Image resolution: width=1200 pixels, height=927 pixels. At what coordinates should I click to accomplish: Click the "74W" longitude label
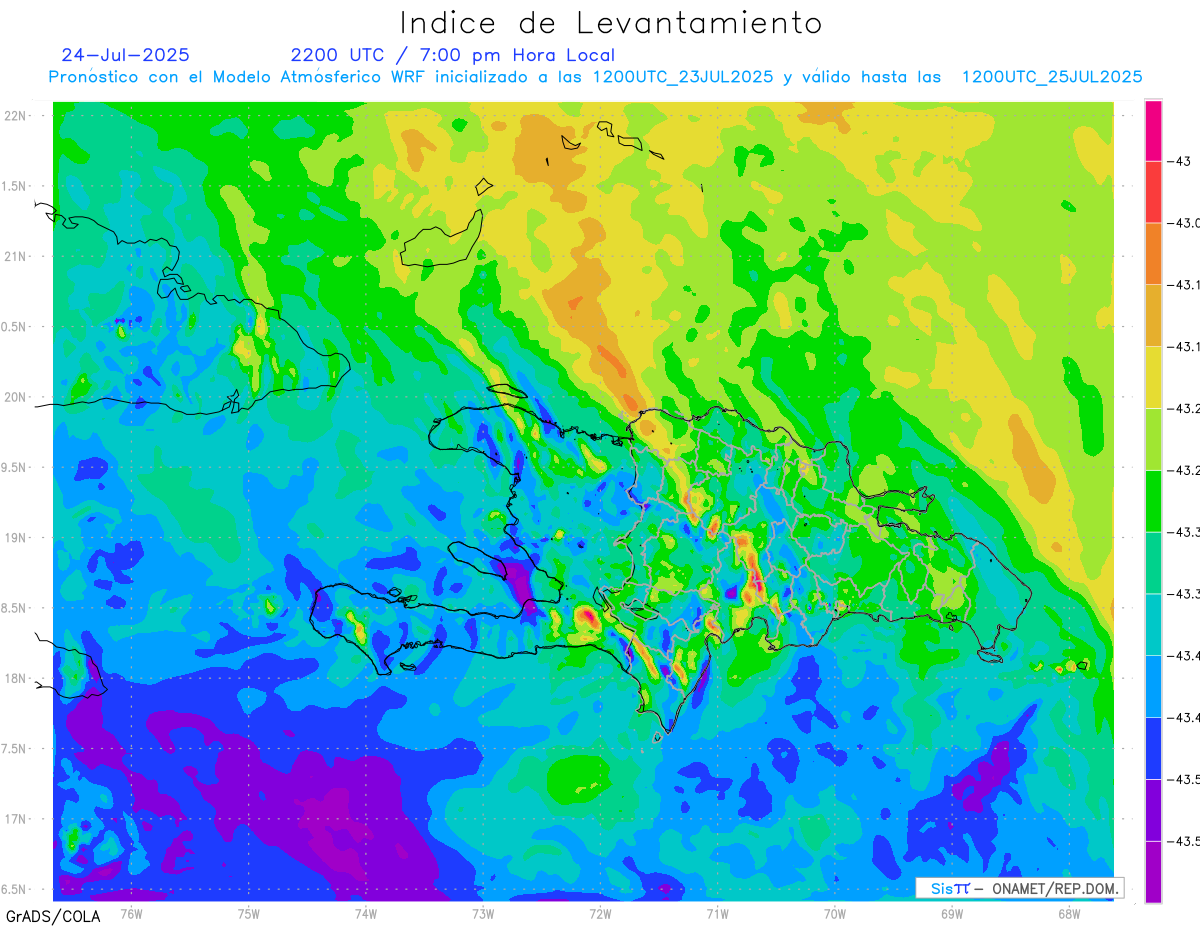[366, 913]
